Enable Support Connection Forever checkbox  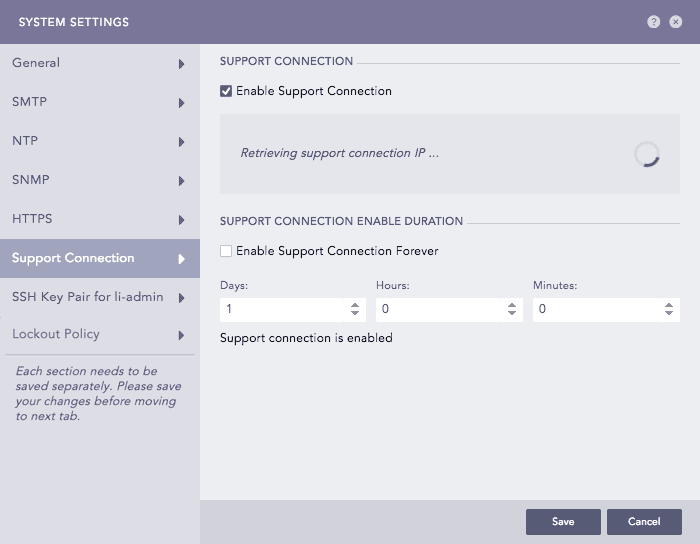(x=226, y=251)
